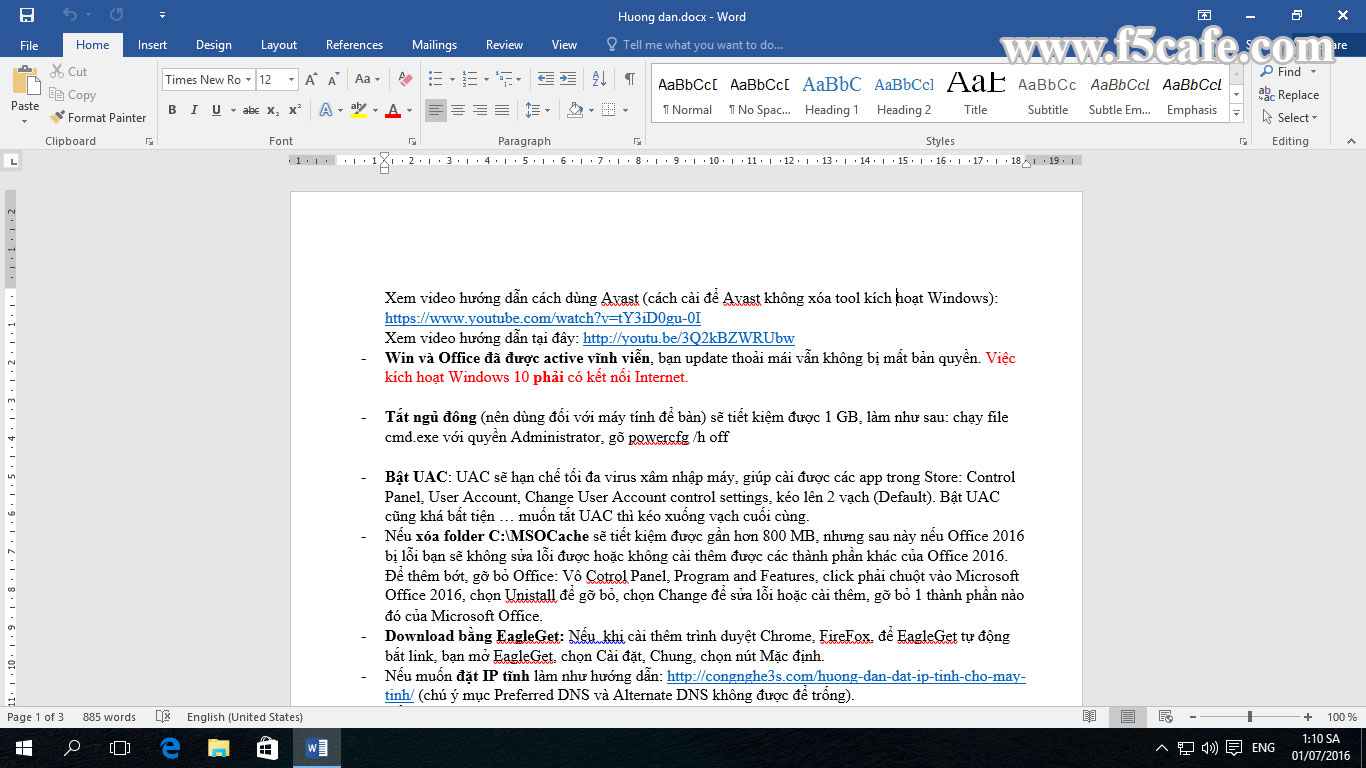Image resolution: width=1366 pixels, height=768 pixels.
Task: Zoom in with the plus button
Action: click(x=1308, y=717)
